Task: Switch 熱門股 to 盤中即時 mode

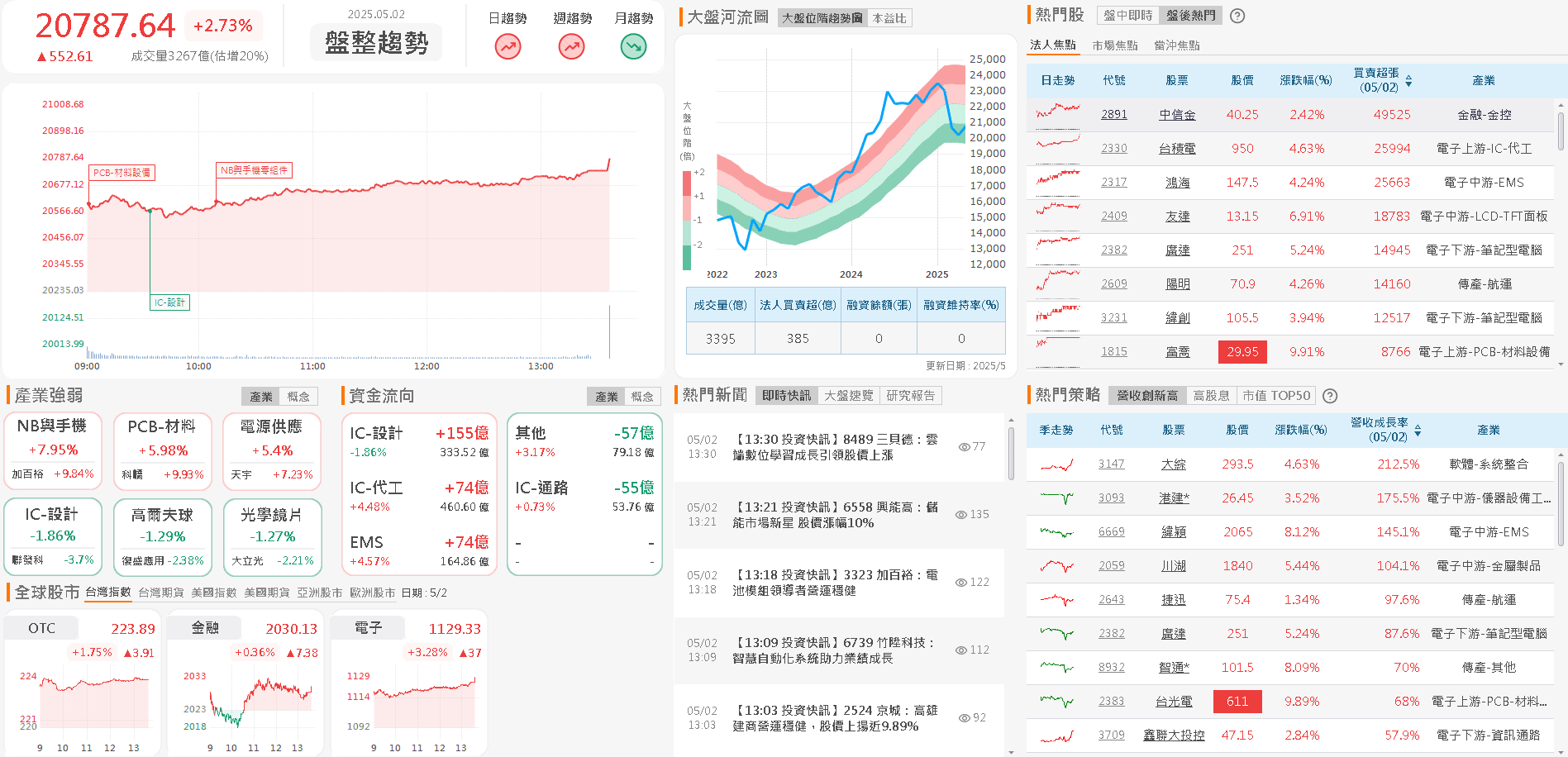Action: pos(1127,16)
